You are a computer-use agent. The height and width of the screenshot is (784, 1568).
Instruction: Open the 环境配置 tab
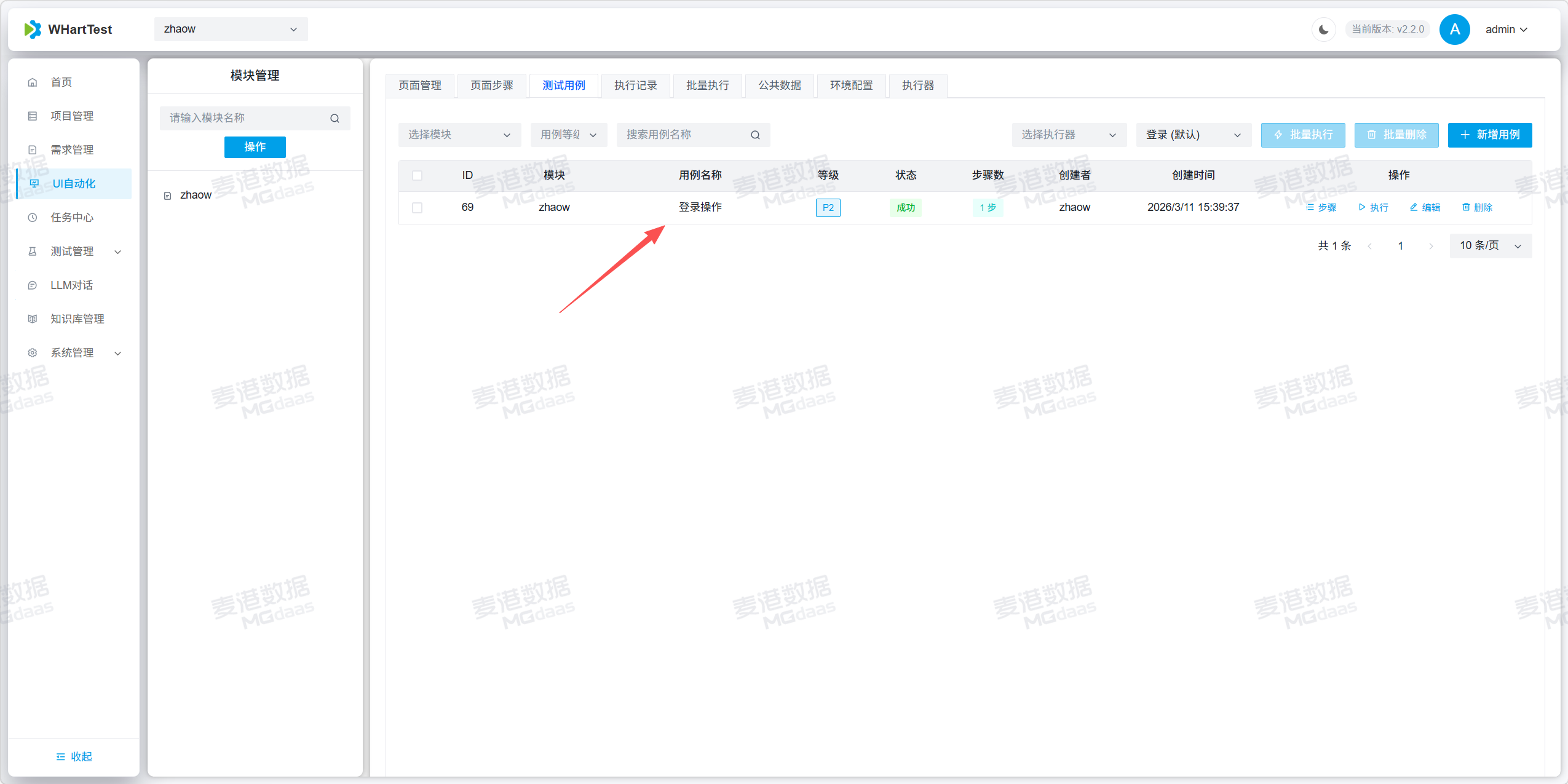851,85
